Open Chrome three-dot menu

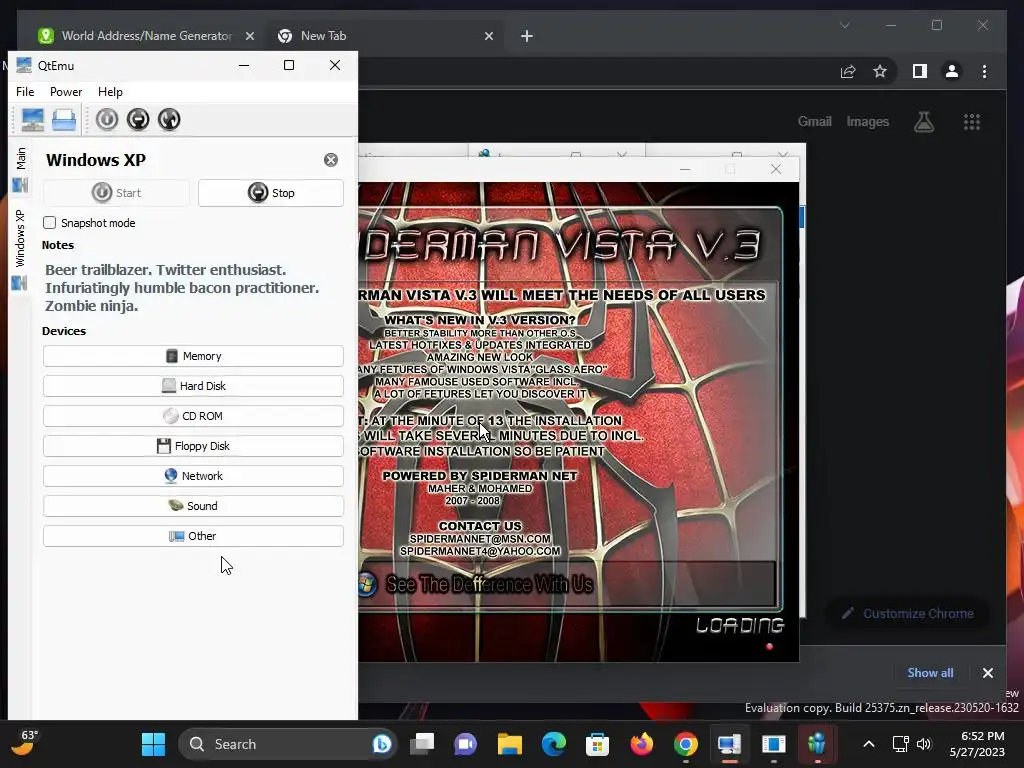pos(984,71)
